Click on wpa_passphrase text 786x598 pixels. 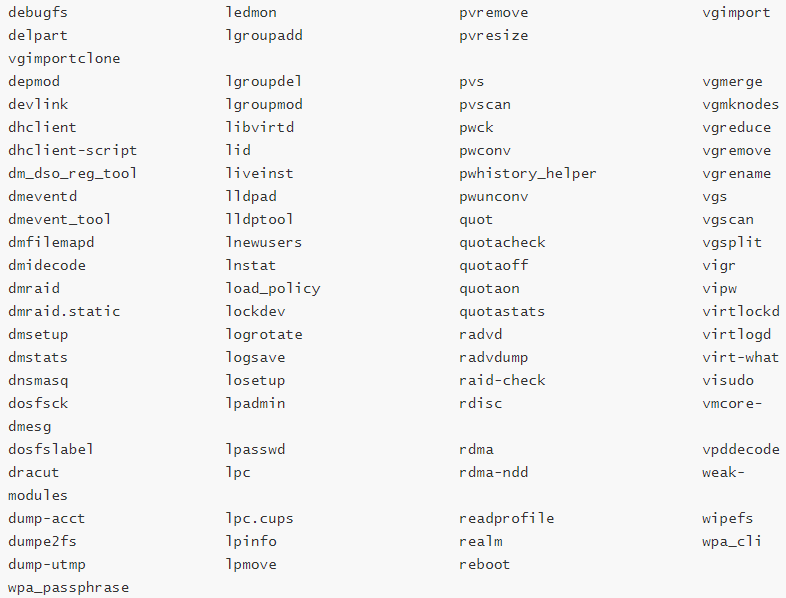68,587
